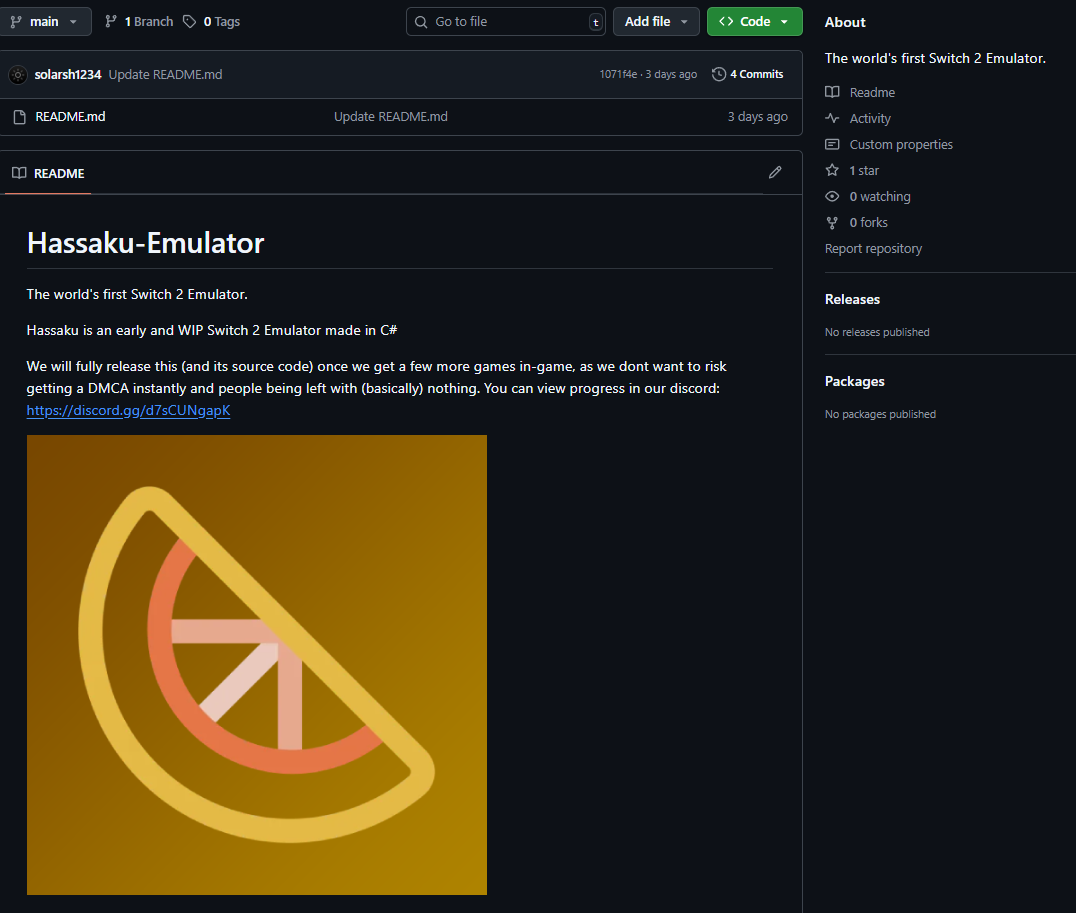Open the 0 Tags link
The height and width of the screenshot is (913, 1076).
(x=211, y=21)
